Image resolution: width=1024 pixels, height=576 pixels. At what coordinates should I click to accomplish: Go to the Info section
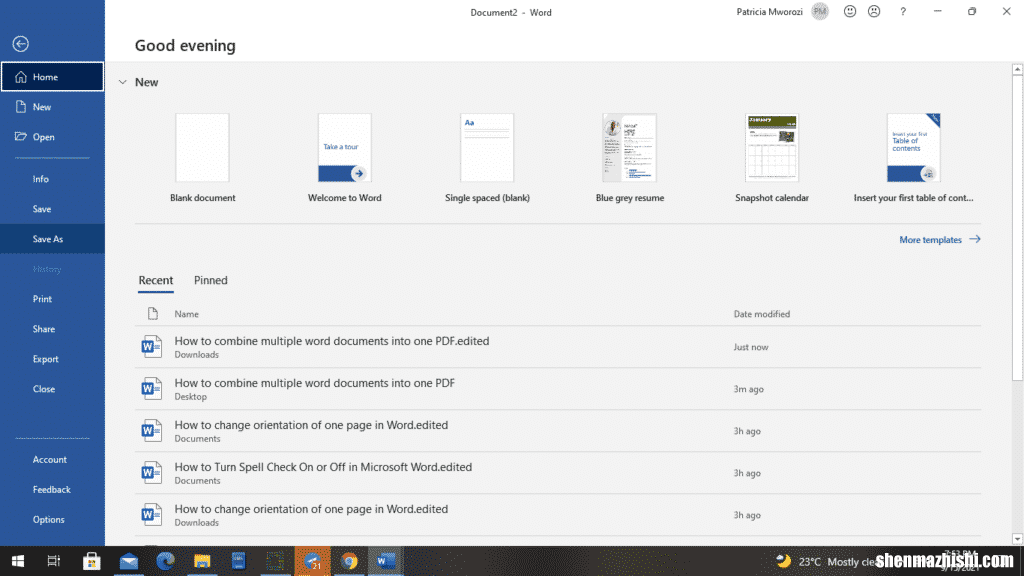point(52,179)
